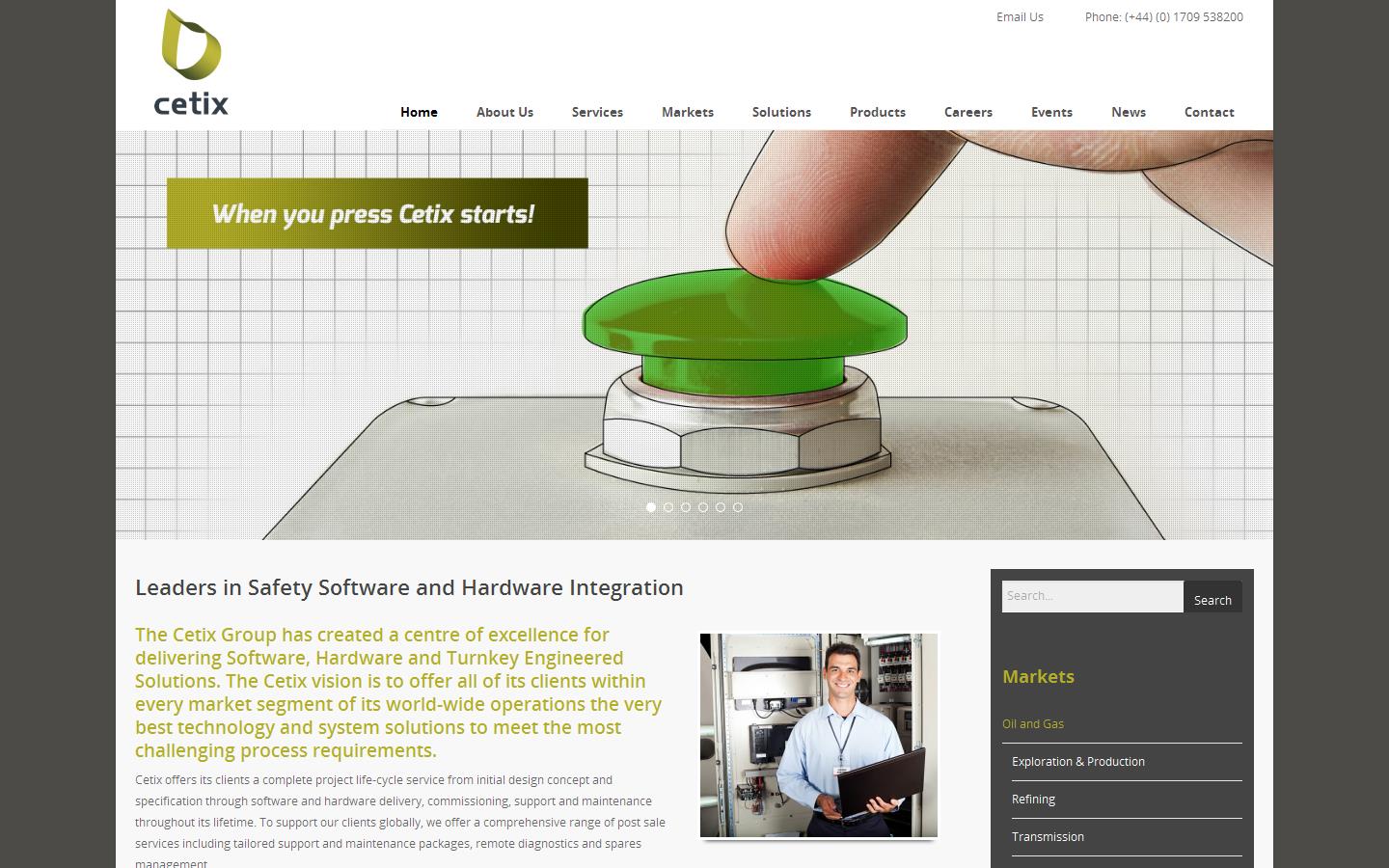The width and height of the screenshot is (1389, 868).
Task: Click the Email Us link
Action: coord(1020,16)
